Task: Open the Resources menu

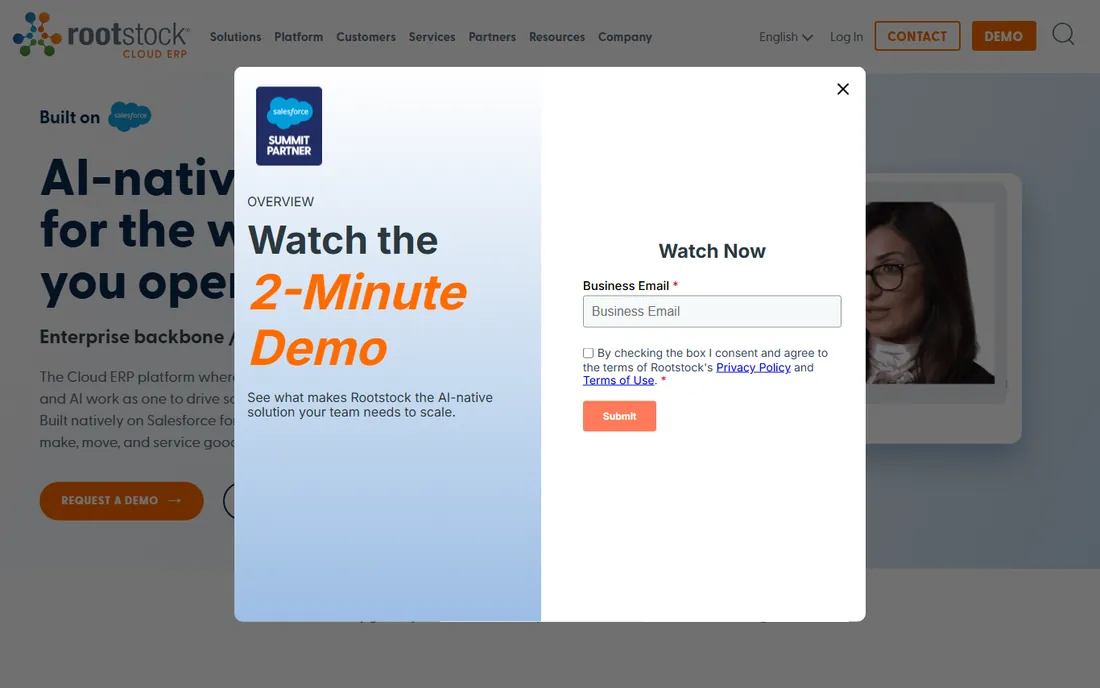Action: pos(557,36)
